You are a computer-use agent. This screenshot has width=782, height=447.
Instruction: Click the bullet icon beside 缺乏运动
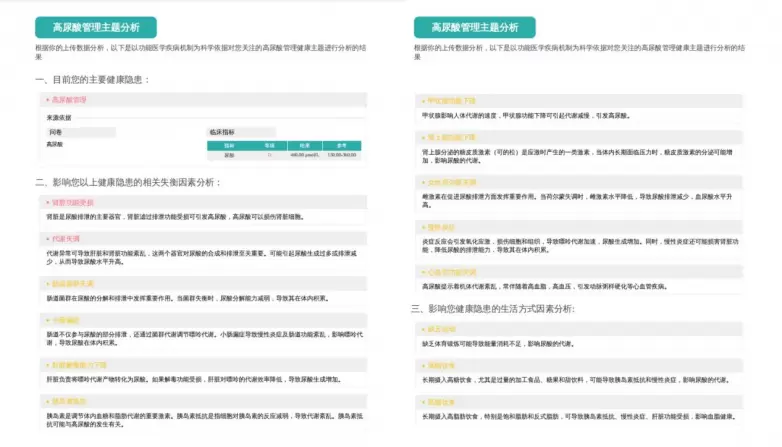[421, 329]
